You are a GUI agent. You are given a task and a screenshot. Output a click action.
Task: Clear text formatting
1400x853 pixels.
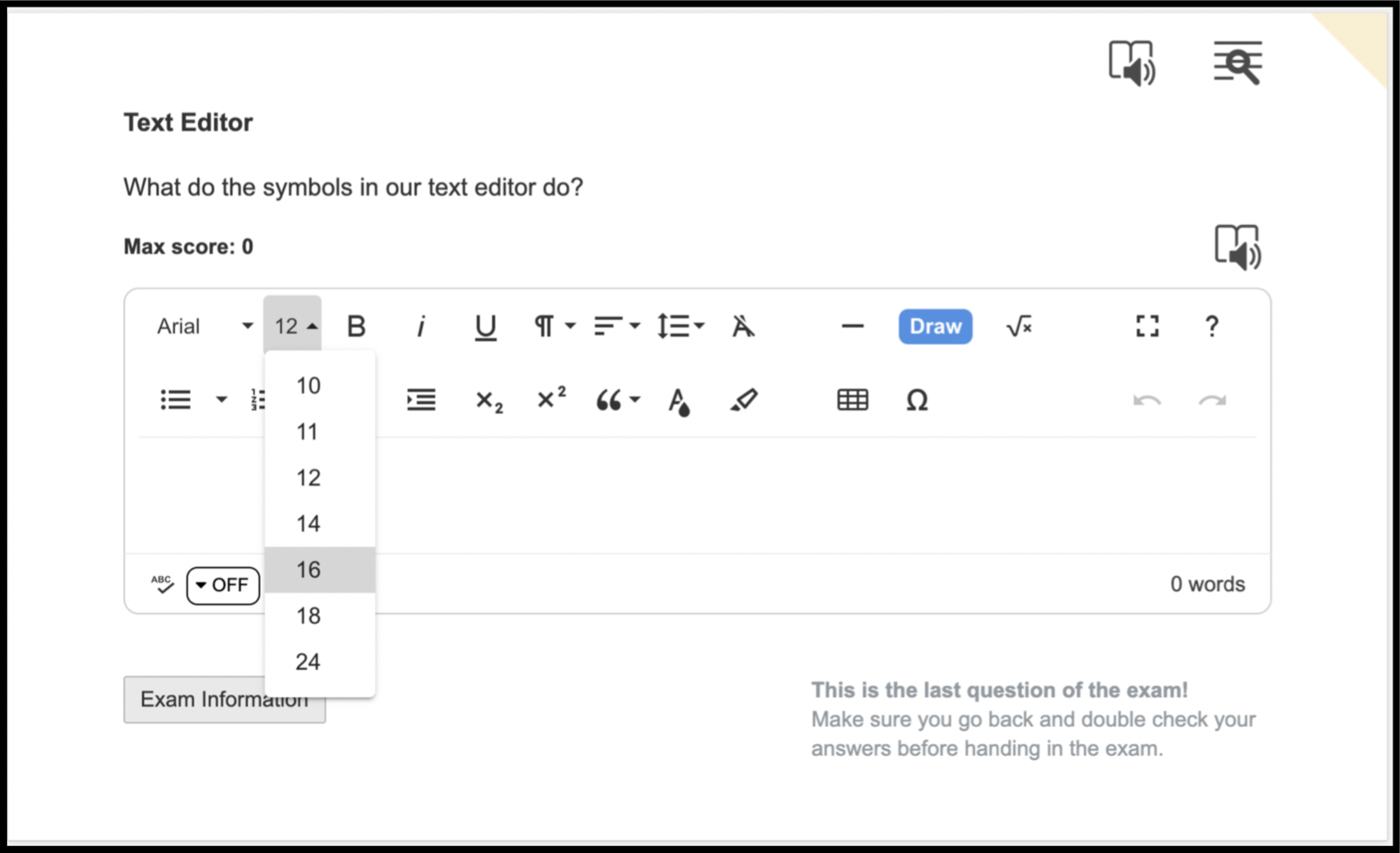[x=742, y=327]
